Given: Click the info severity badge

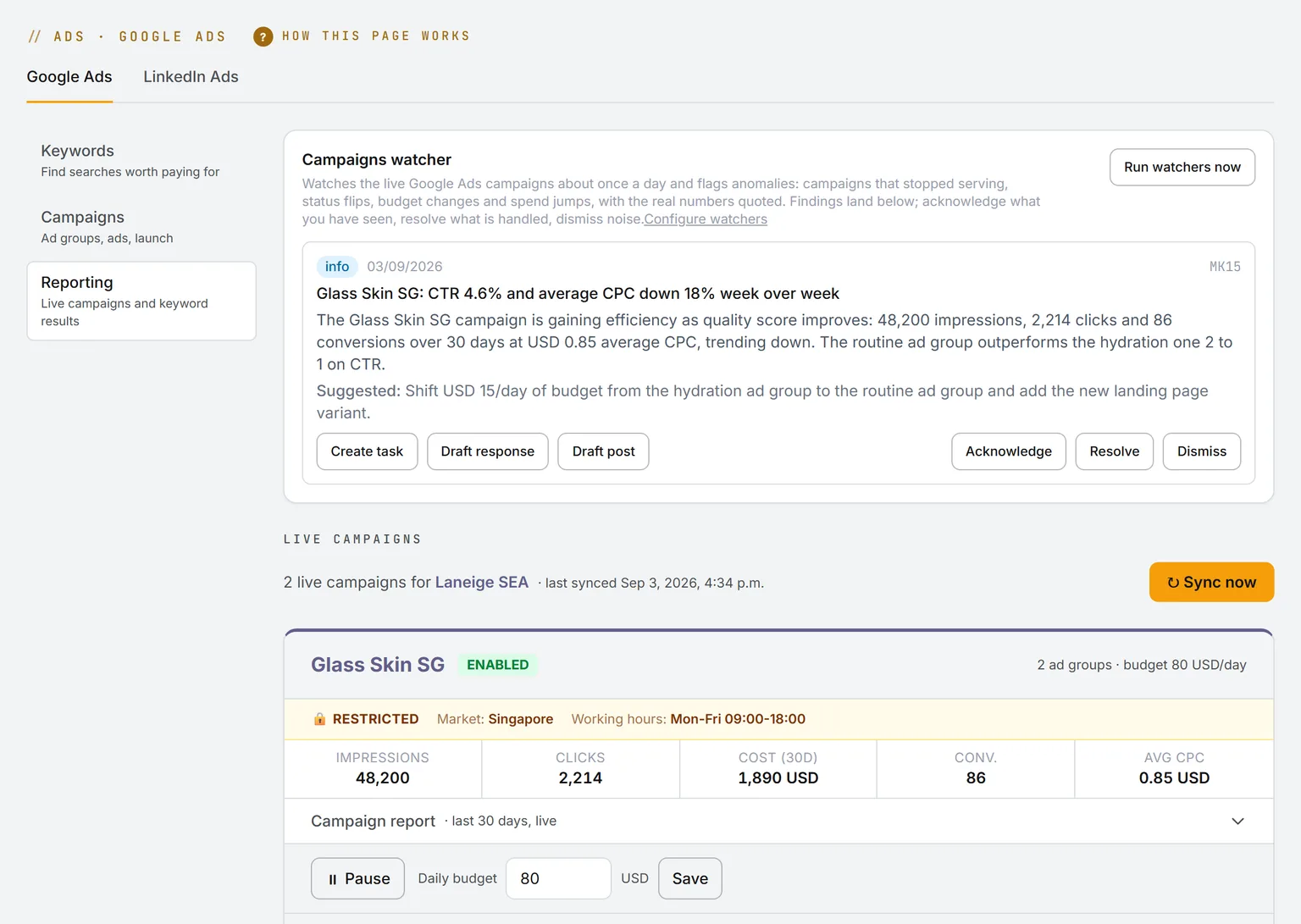Looking at the screenshot, I should (x=337, y=267).
